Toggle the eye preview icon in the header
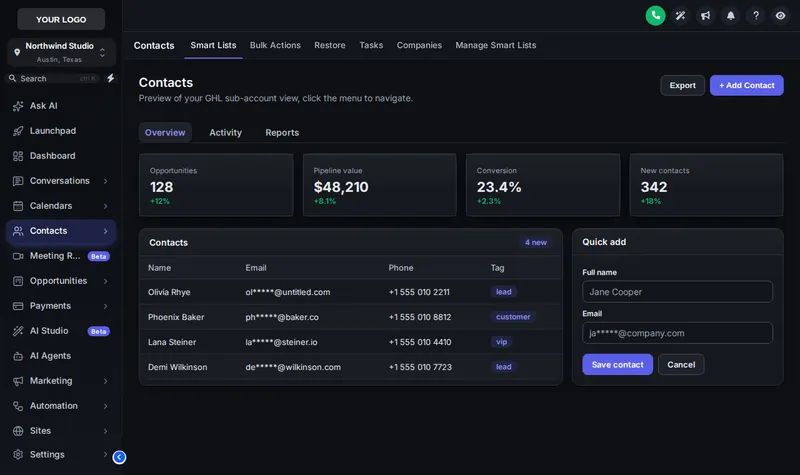The image size is (800, 475). click(781, 16)
